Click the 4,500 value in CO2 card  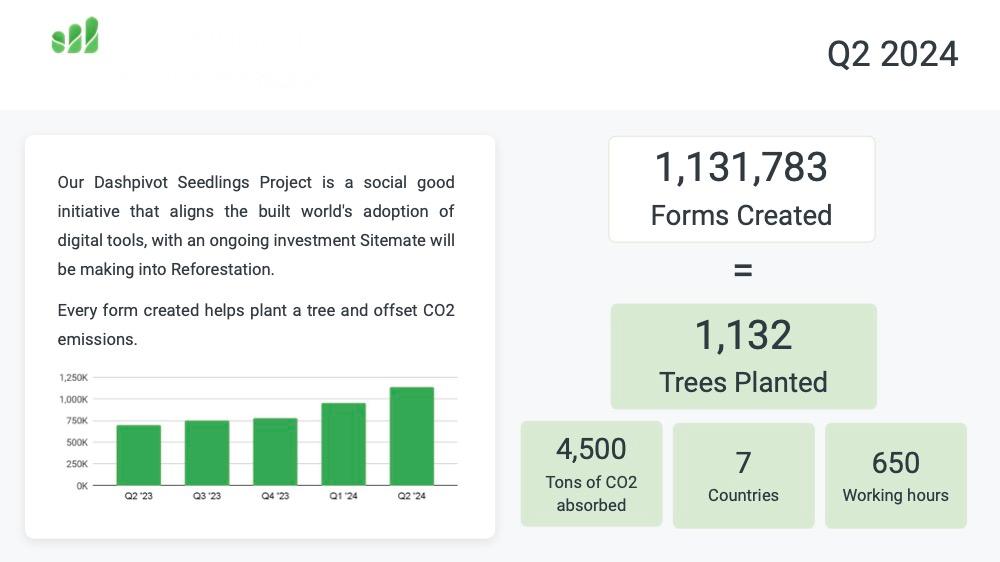tap(591, 449)
